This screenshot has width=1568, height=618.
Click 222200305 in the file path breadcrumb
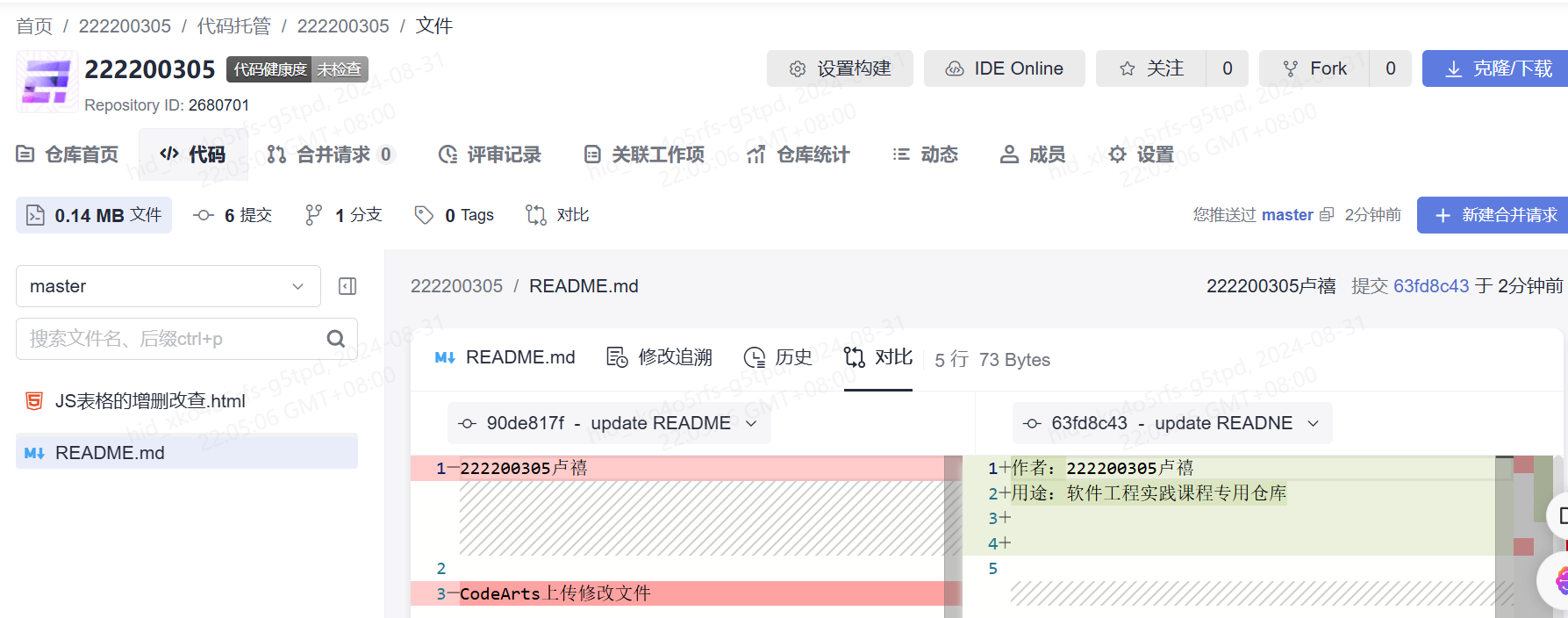456,286
